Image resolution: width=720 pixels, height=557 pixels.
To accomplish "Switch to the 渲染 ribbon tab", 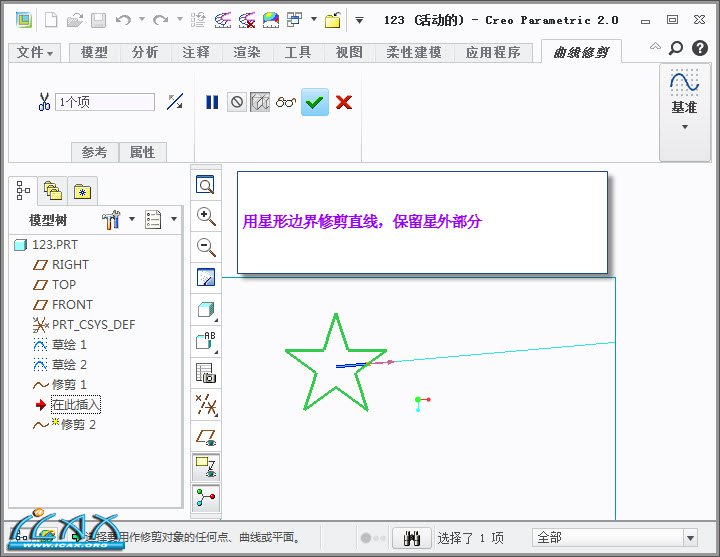I will coord(247,52).
